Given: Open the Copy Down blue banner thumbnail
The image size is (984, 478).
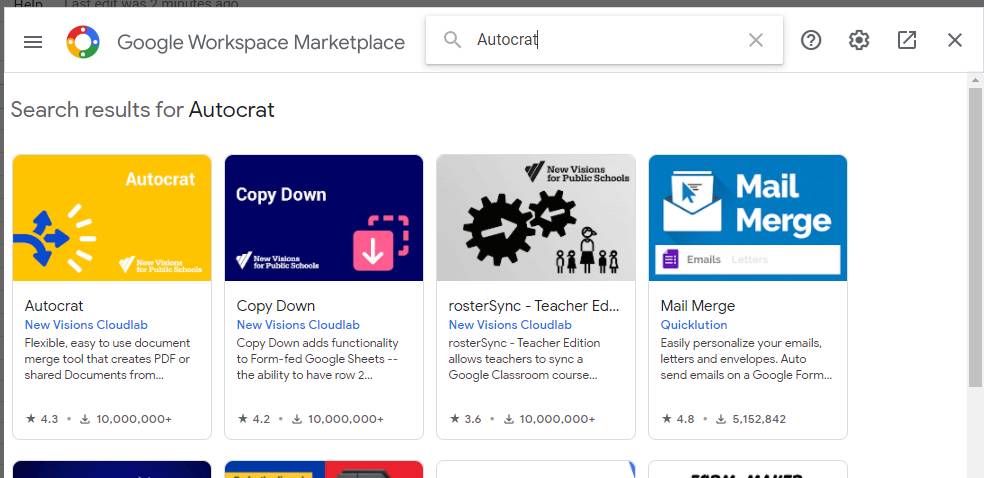Looking at the screenshot, I should [324, 218].
